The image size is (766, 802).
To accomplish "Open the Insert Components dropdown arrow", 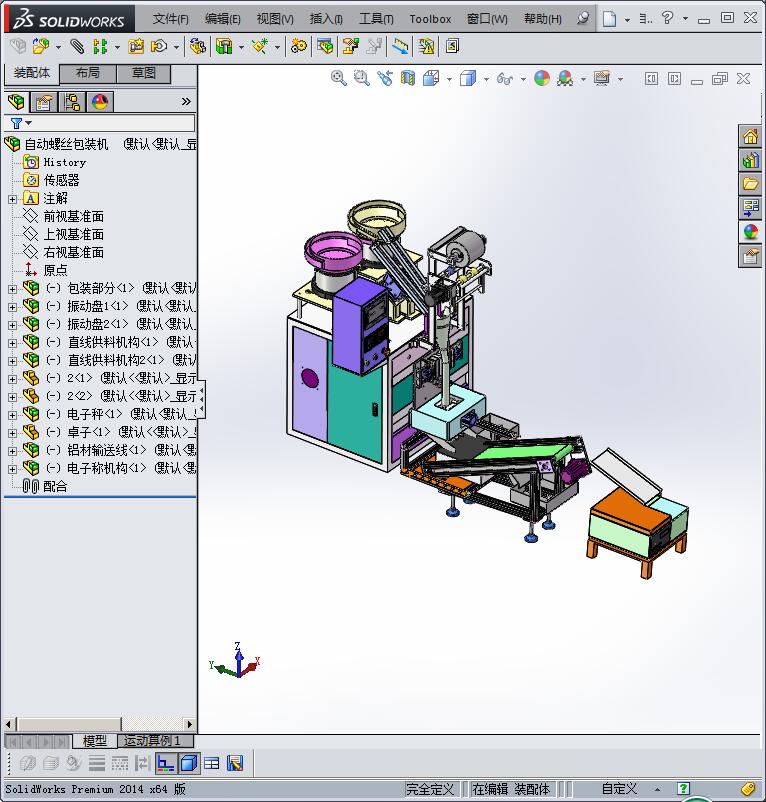I will 58,48.
